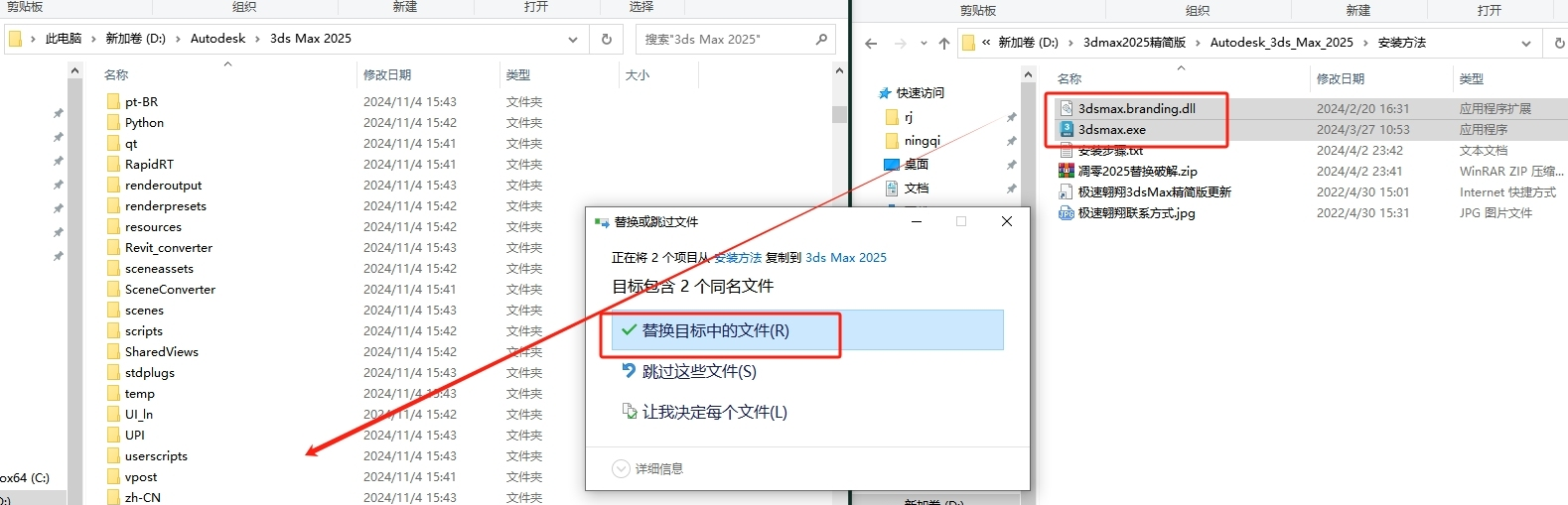Close the Replace or Skip Files dialog

coord(1007,221)
